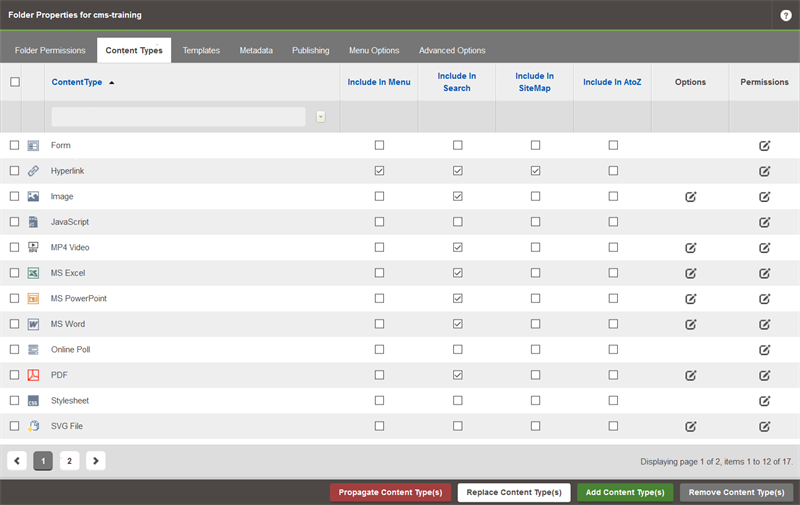
Task: Edit permissions for the Stylesheet row
Action: pos(764,401)
